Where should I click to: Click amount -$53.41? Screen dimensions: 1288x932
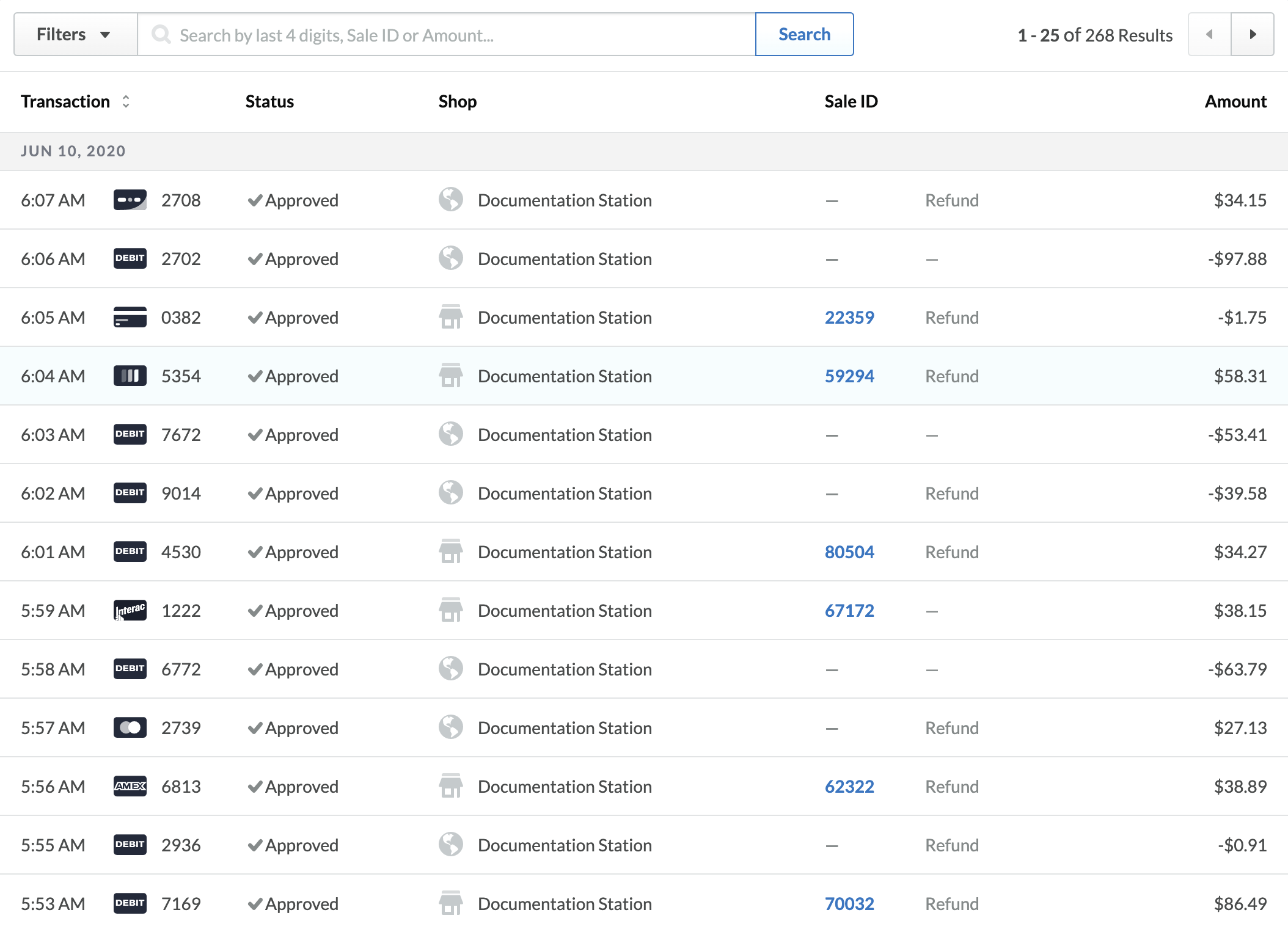(x=1237, y=435)
